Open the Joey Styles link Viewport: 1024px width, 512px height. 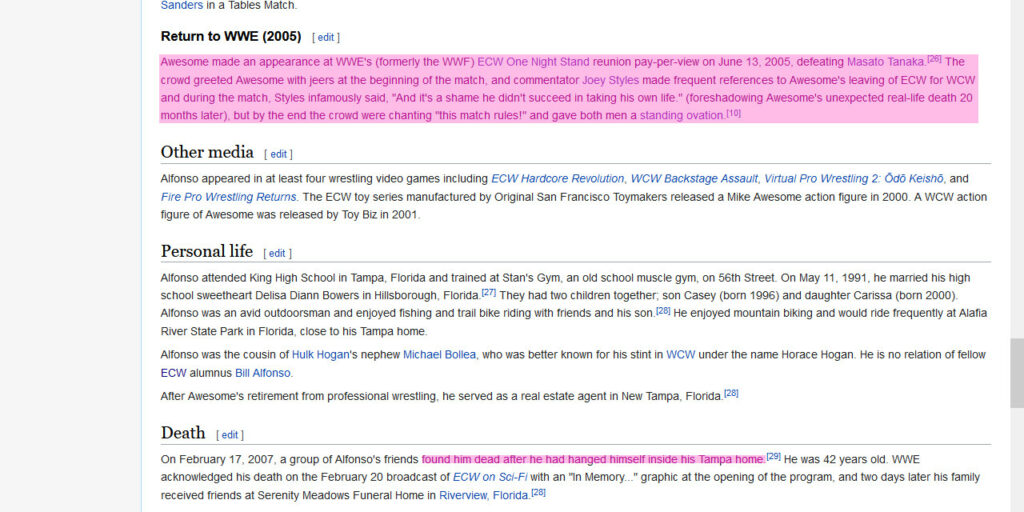(x=610, y=80)
